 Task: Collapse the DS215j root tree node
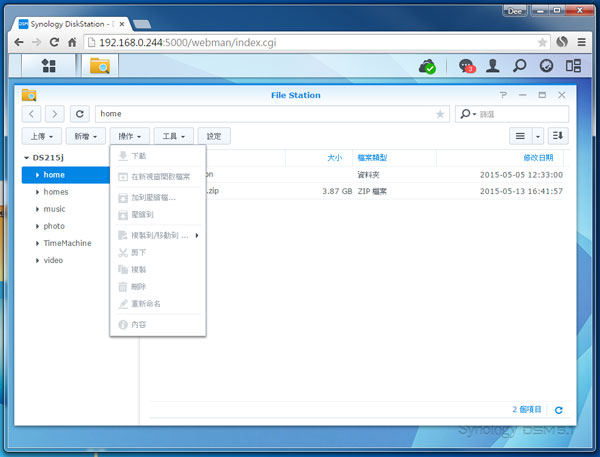(x=26, y=157)
